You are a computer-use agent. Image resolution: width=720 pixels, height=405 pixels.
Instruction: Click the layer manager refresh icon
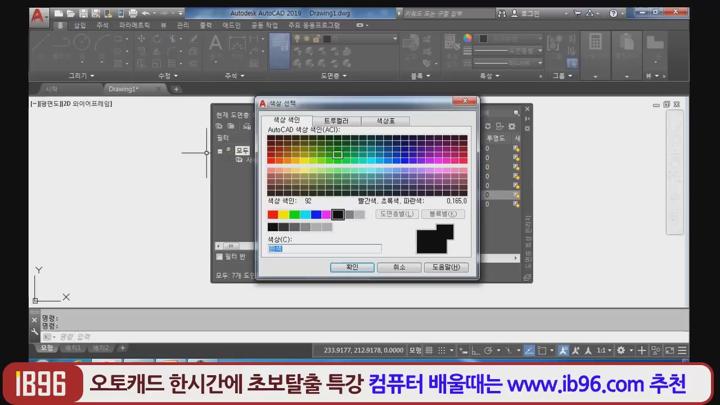coord(488,126)
